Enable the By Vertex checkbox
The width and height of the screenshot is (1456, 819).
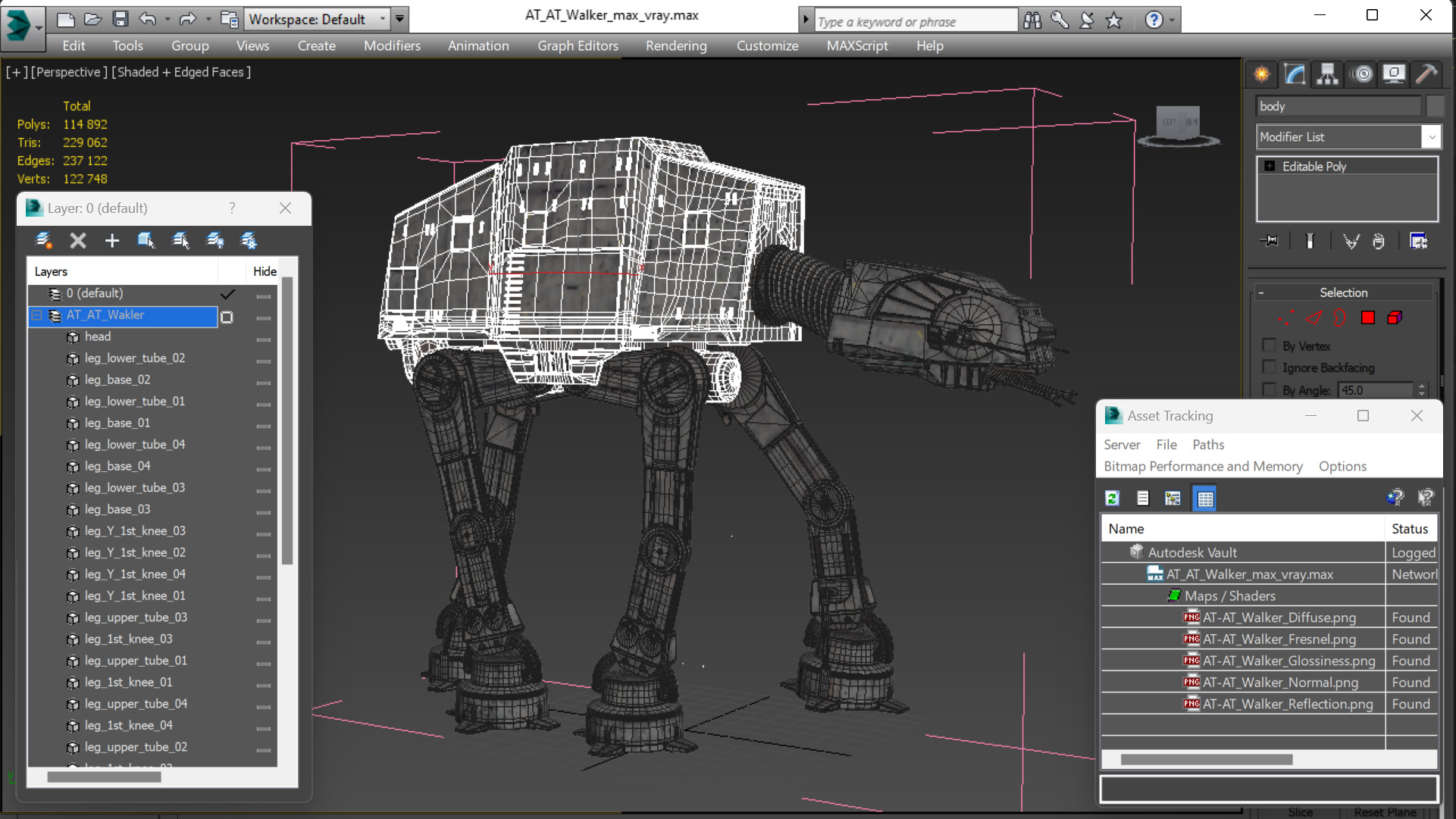1269,345
